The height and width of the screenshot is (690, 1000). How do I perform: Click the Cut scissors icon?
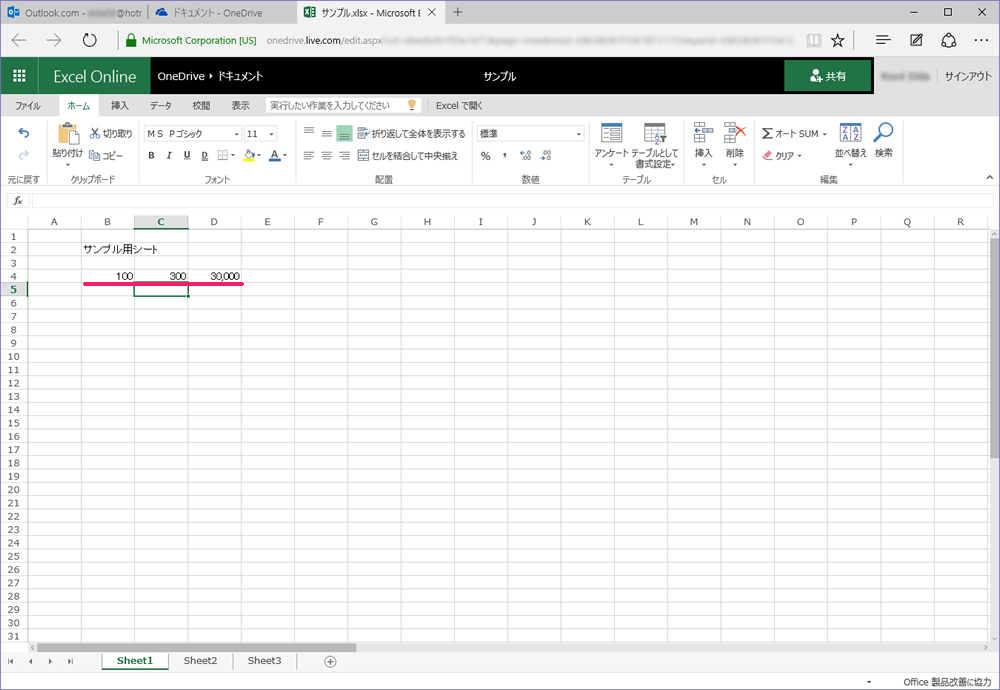tap(94, 133)
